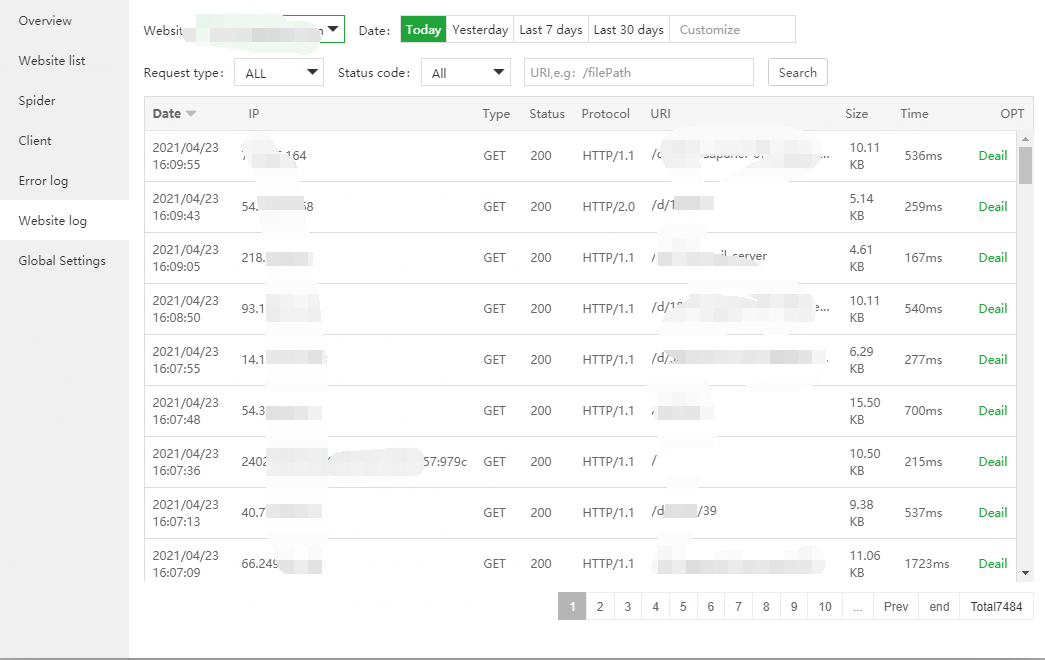Open the Error log menu item

[43, 181]
